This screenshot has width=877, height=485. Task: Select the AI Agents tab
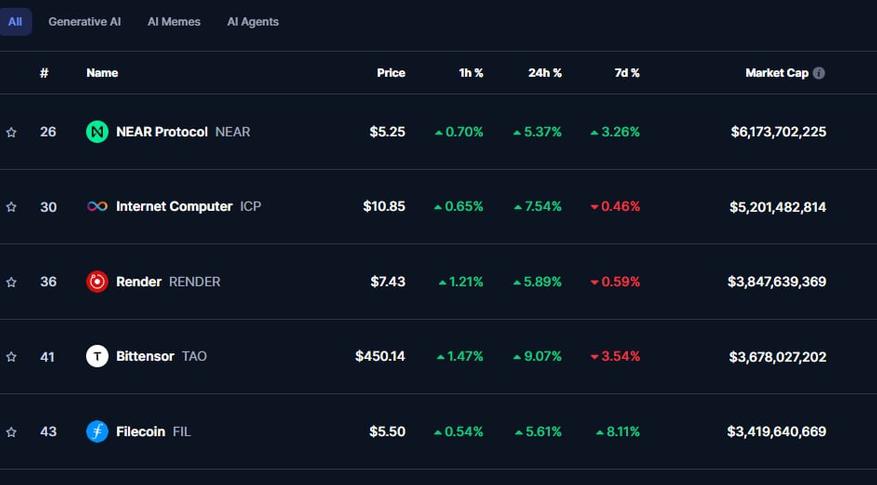253,22
